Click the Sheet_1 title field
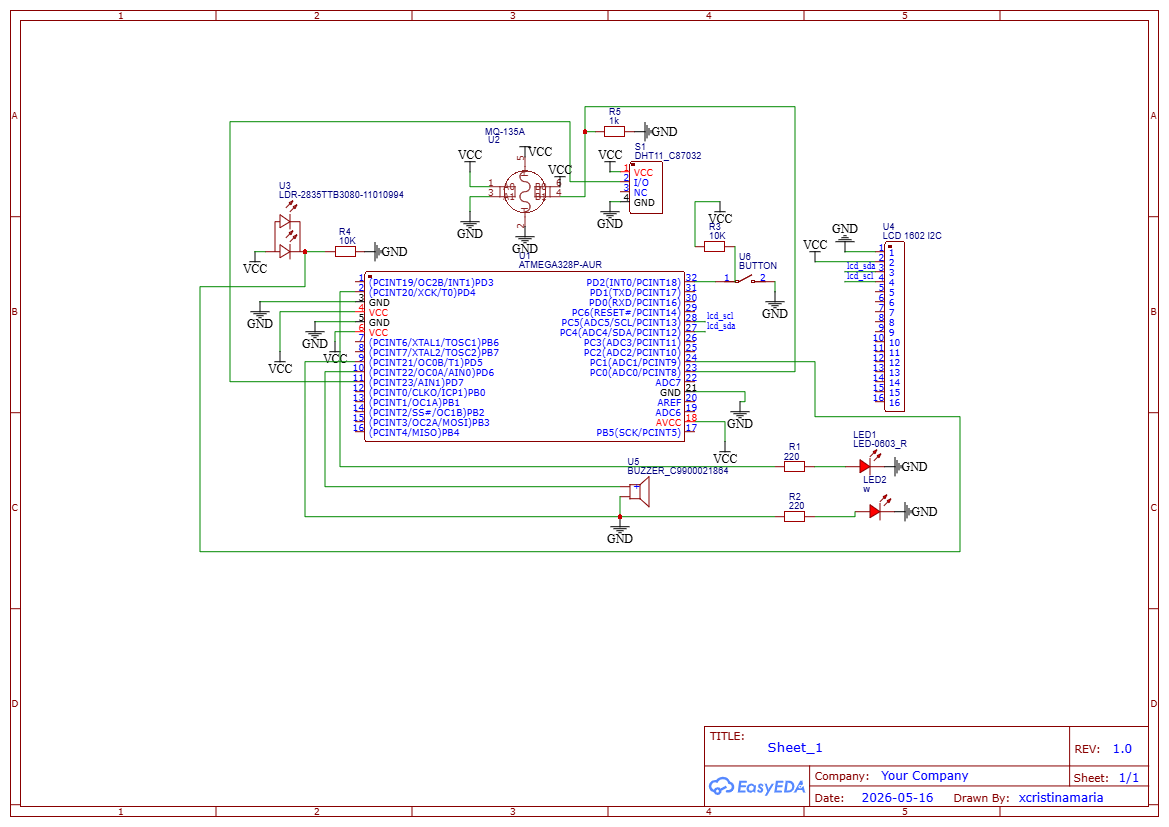 795,747
